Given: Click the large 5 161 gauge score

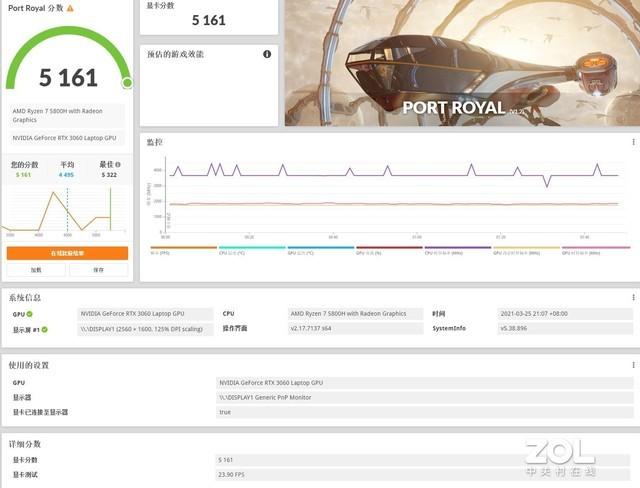Looking at the screenshot, I should (x=68, y=78).
